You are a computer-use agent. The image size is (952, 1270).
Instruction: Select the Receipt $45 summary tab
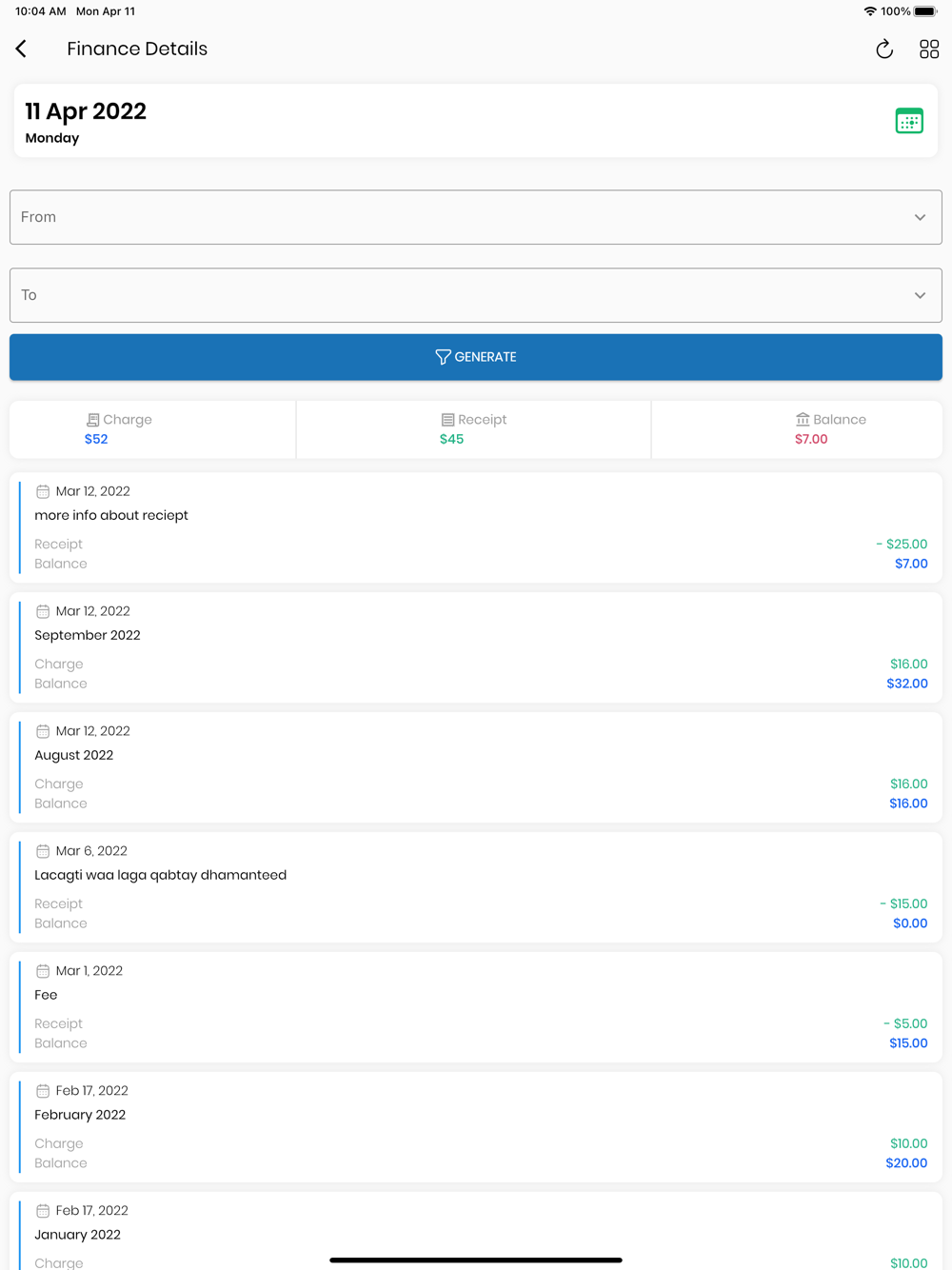point(473,429)
